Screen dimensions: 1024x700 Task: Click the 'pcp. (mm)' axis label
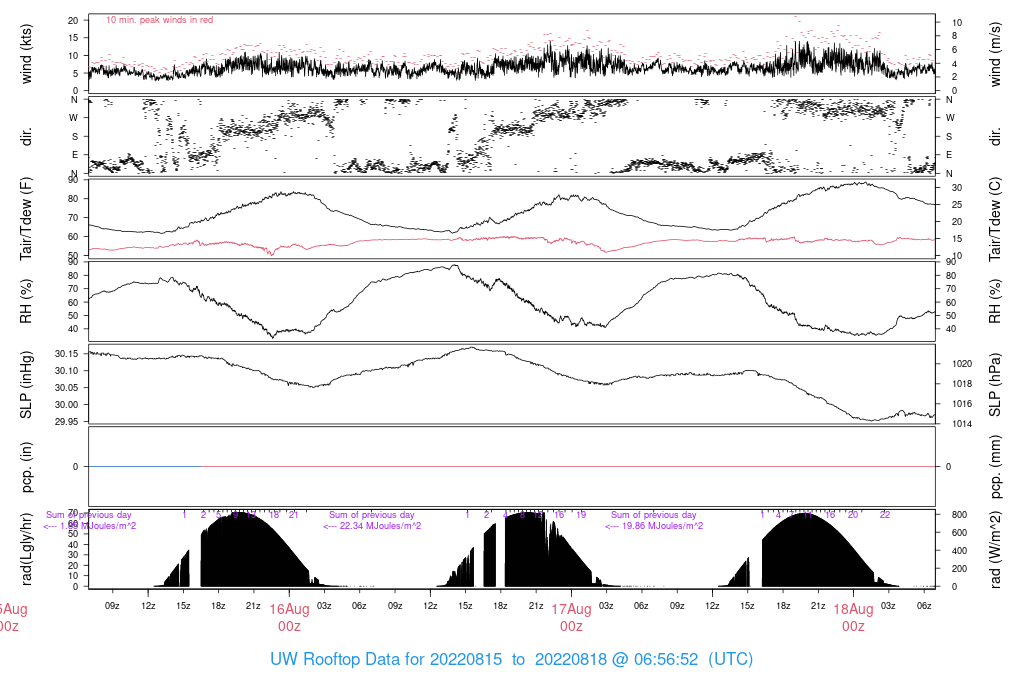995,466
